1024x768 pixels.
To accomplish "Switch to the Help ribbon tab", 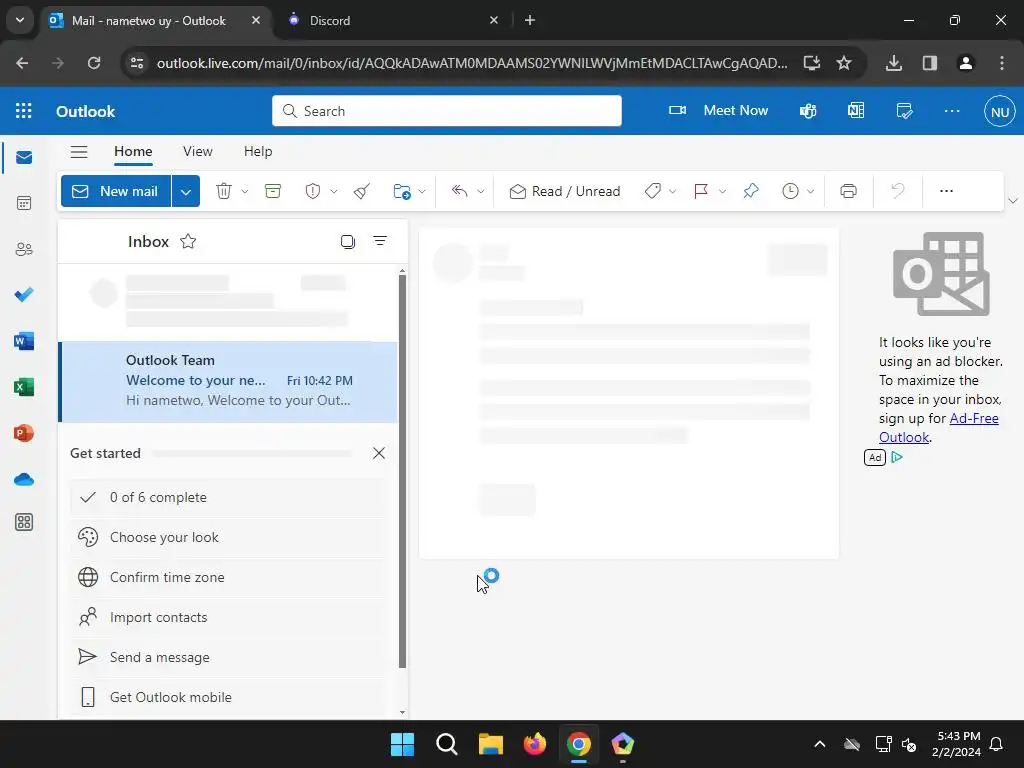I will 258,152.
